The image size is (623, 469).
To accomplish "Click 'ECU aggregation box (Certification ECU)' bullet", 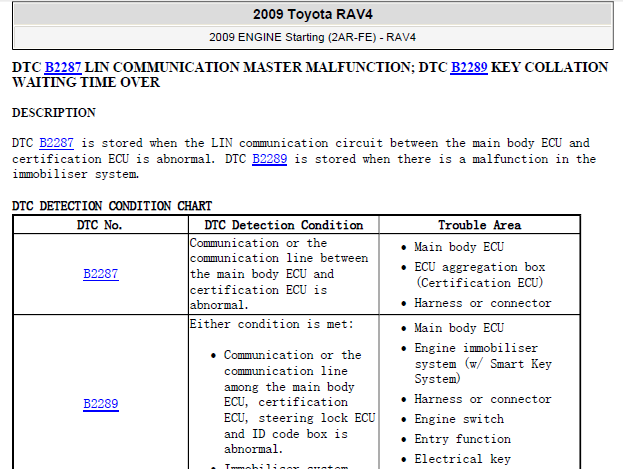I will coord(480,275).
